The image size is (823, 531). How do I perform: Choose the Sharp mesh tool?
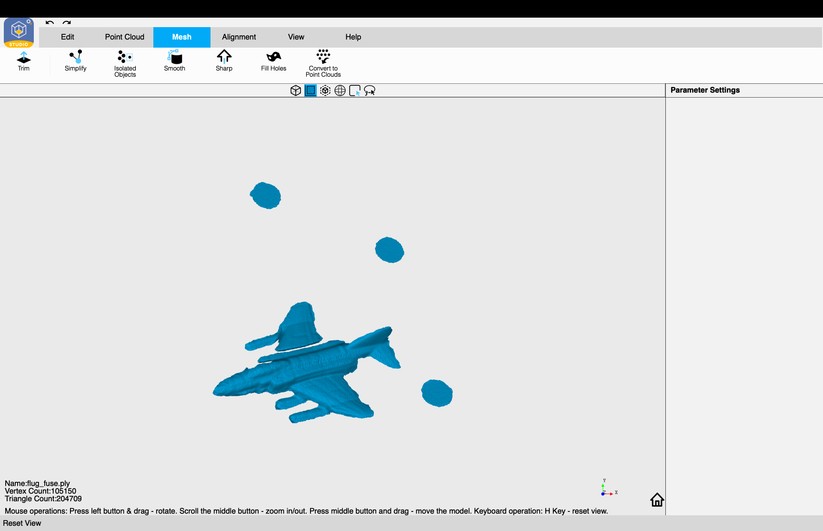pyautogui.click(x=224, y=61)
